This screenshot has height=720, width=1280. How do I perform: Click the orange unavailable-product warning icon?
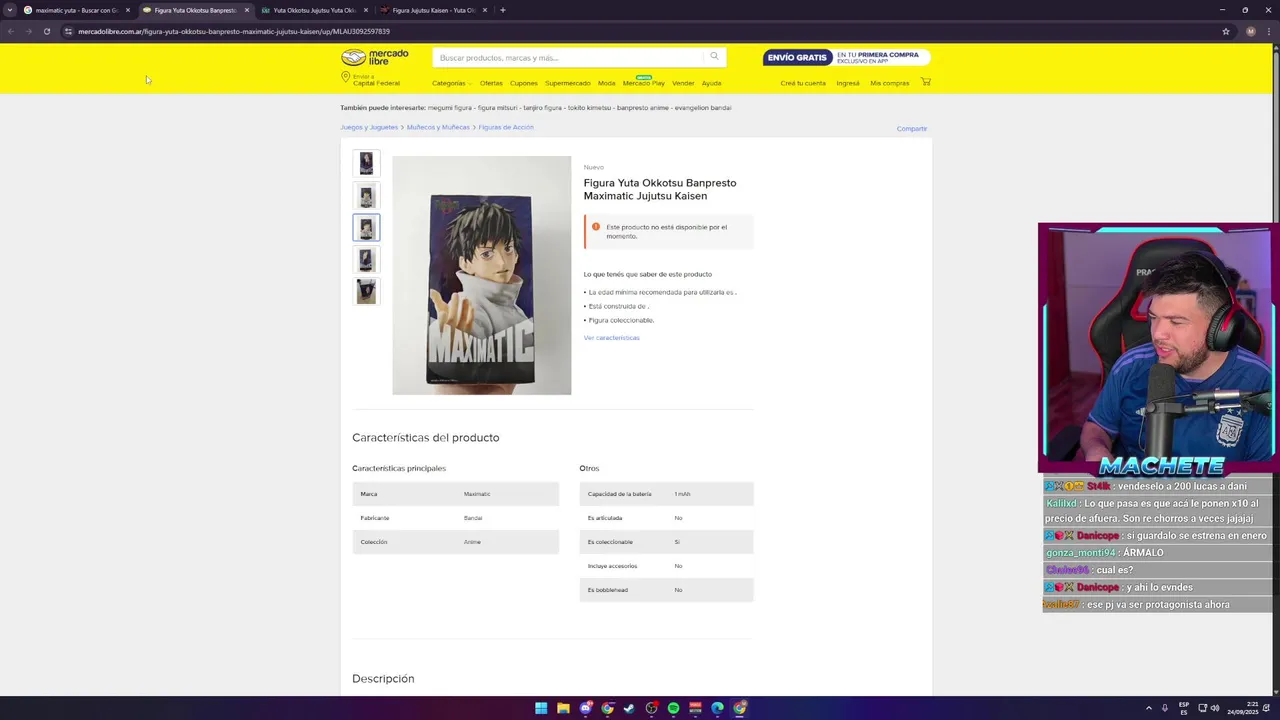pyautogui.click(x=596, y=227)
